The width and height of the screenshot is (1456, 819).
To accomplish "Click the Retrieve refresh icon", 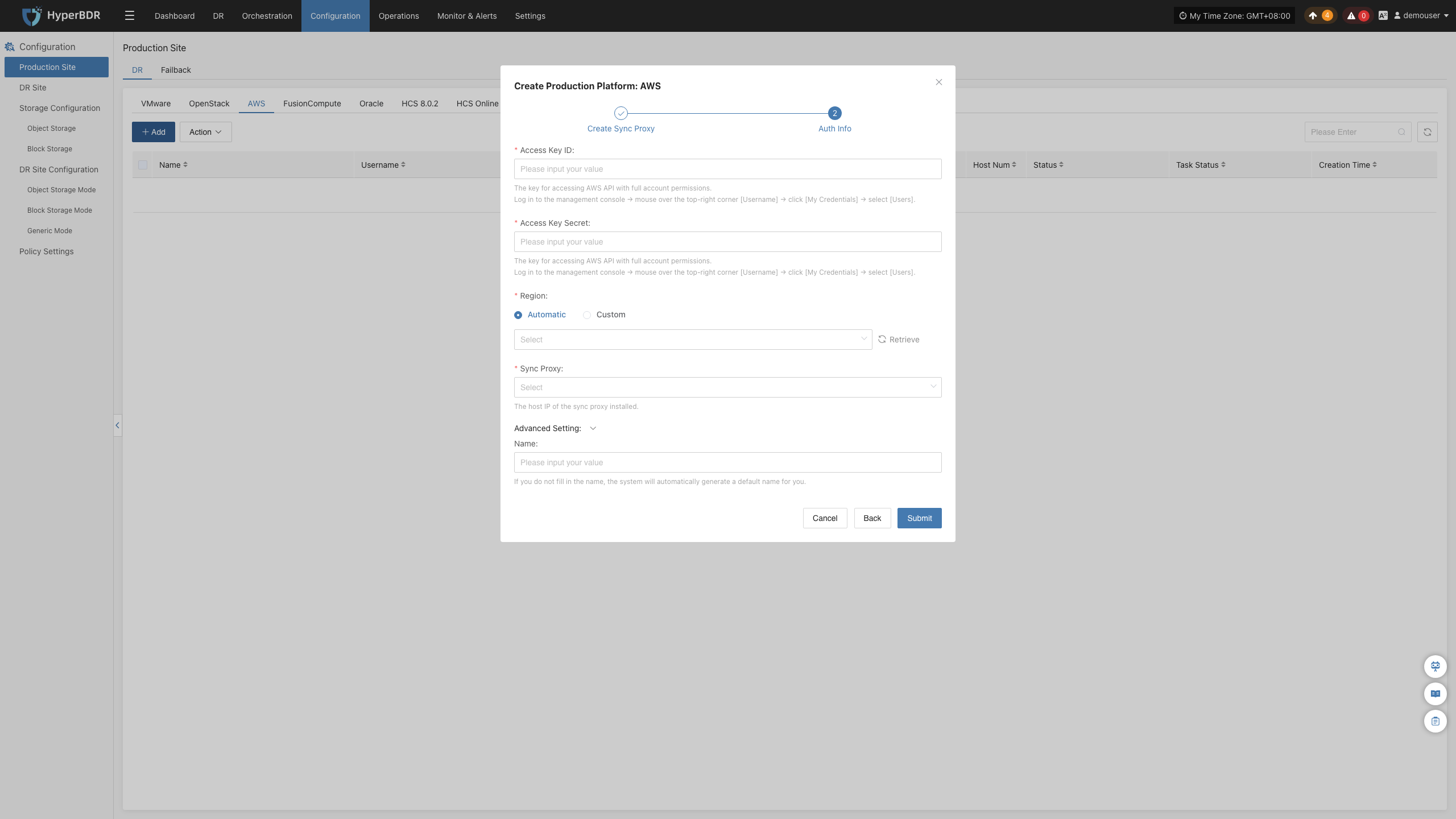I will click(x=882, y=339).
